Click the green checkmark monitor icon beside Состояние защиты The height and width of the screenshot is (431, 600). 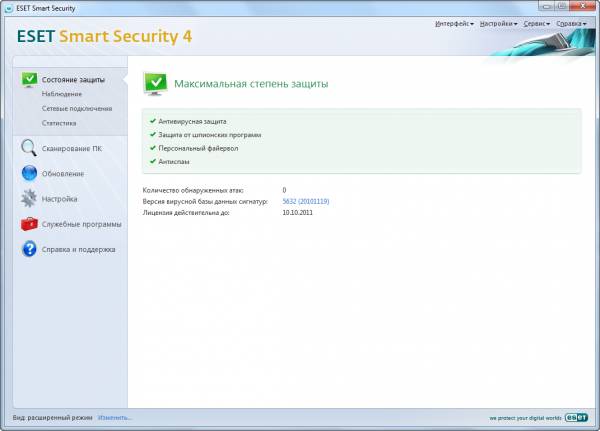pos(29,80)
